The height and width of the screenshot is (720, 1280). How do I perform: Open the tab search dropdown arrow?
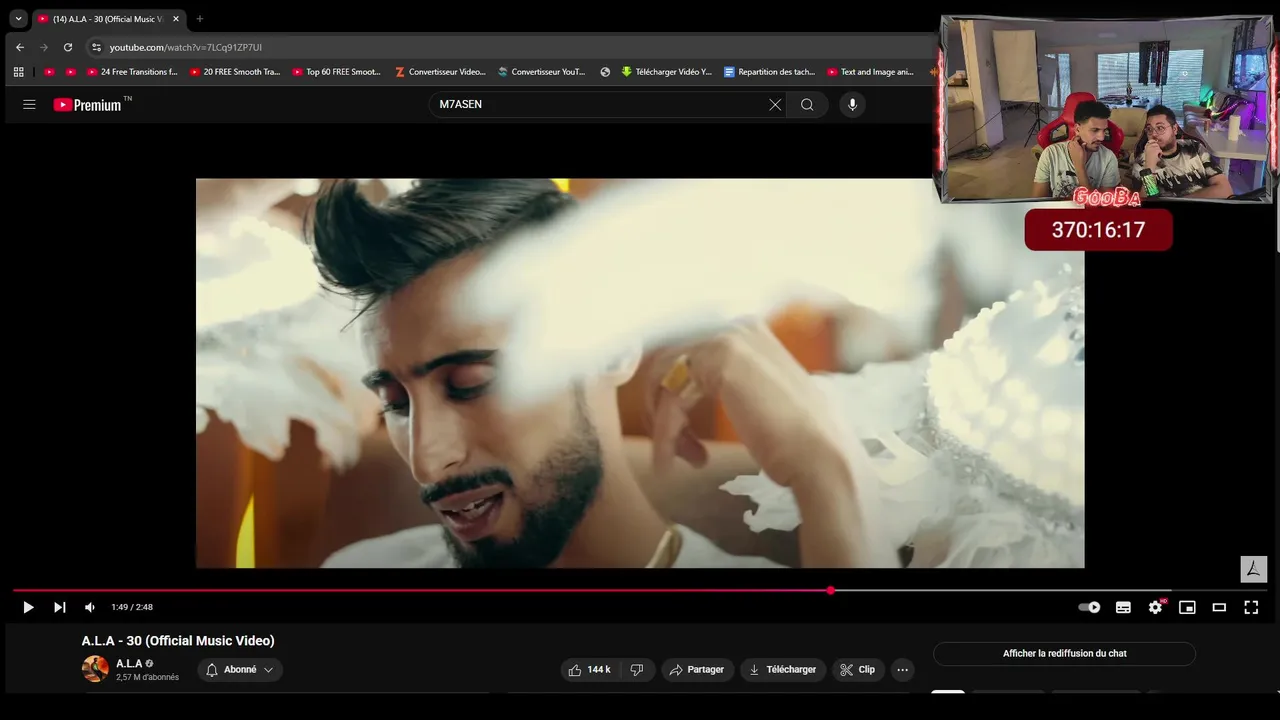point(18,18)
